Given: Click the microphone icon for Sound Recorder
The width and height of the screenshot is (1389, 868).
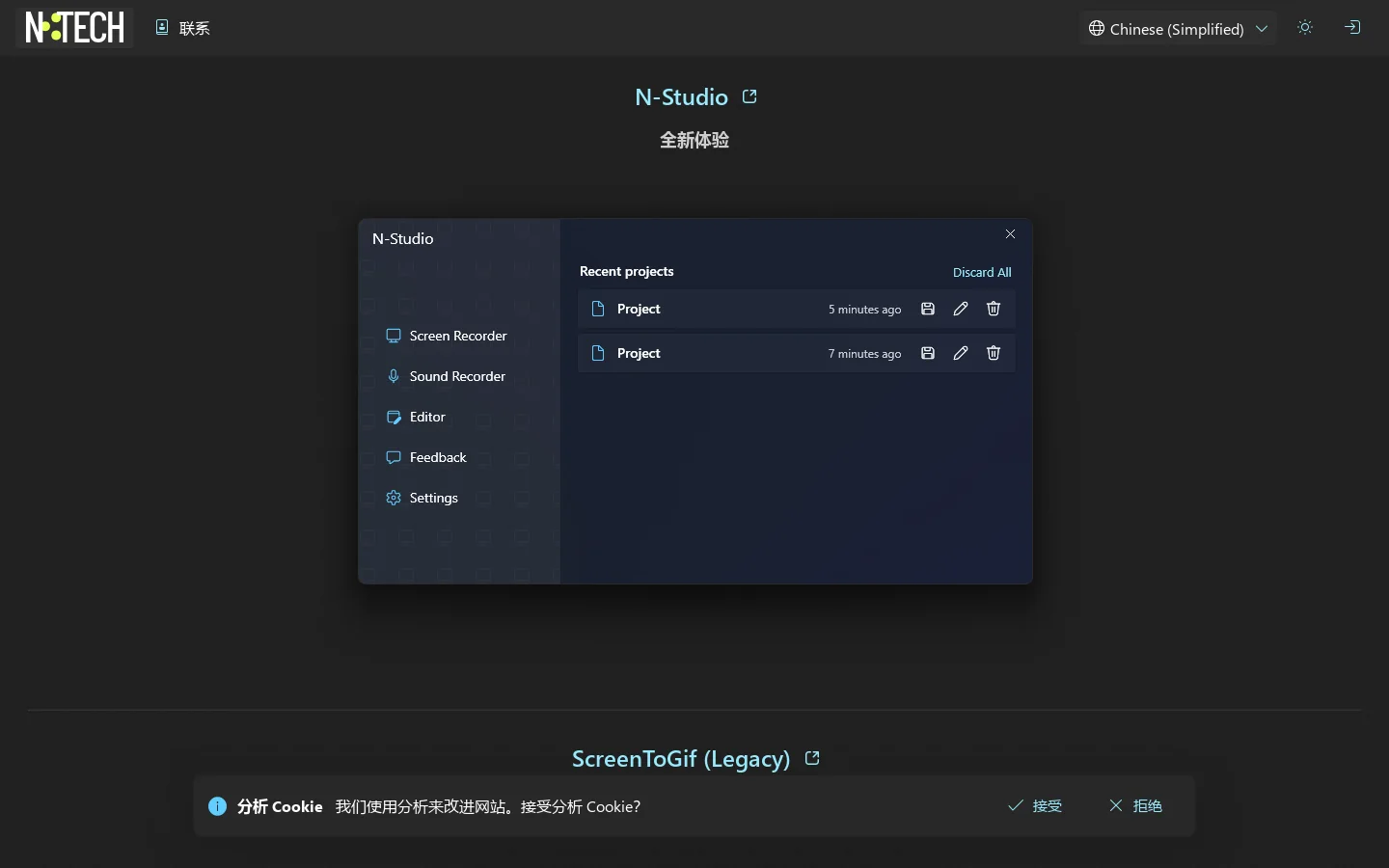Looking at the screenshot, I should [x=394, y=376].
